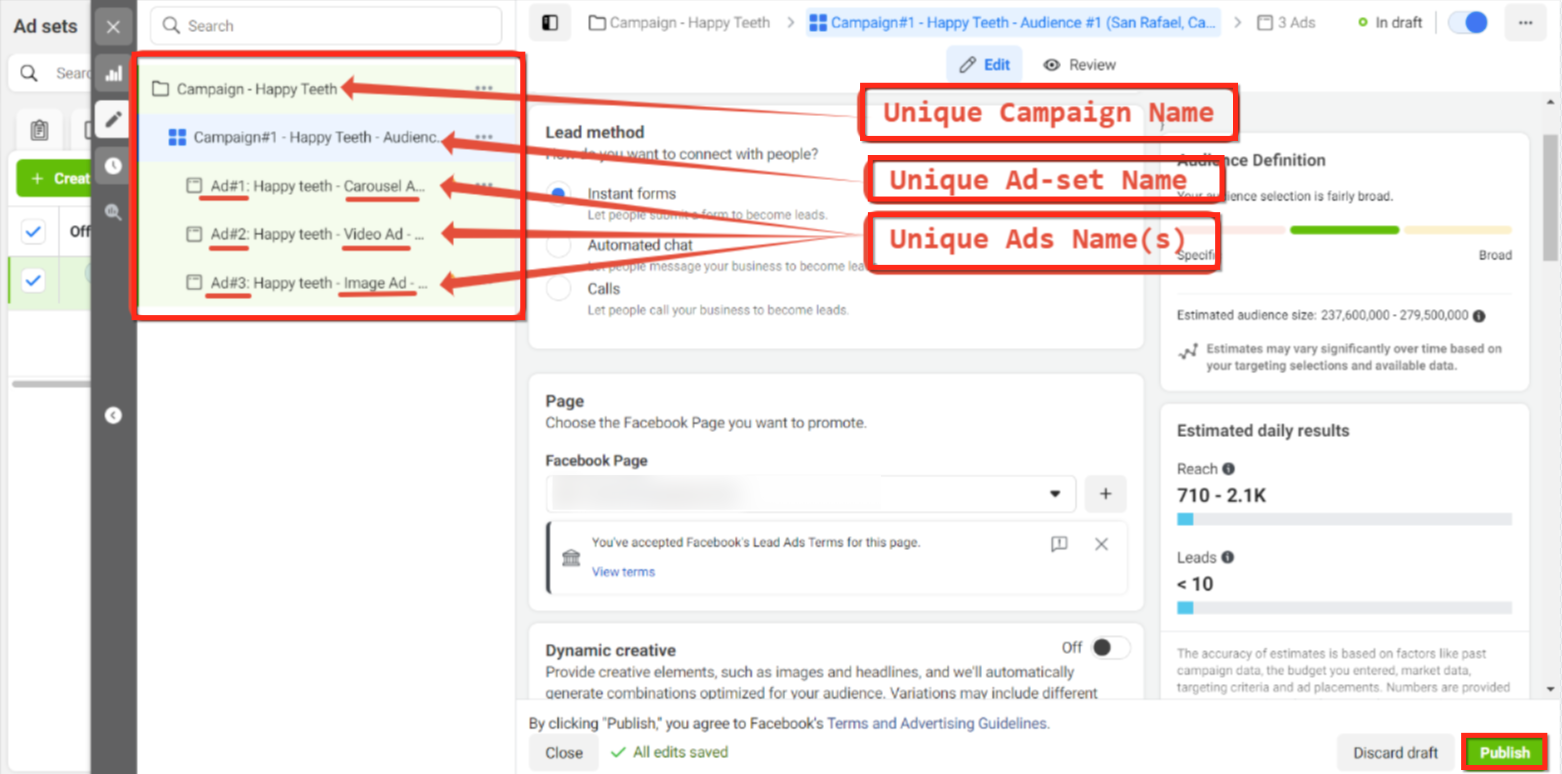
Task: Click the campaign tree Search field
Action: pos(326,26)
